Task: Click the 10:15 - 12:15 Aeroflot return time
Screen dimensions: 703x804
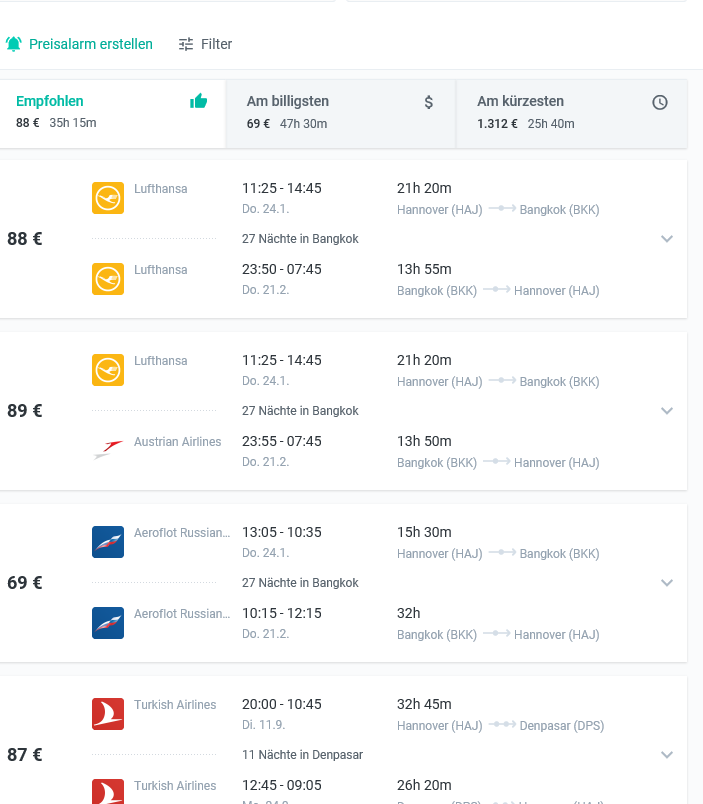Action: (x=282, y=613)
